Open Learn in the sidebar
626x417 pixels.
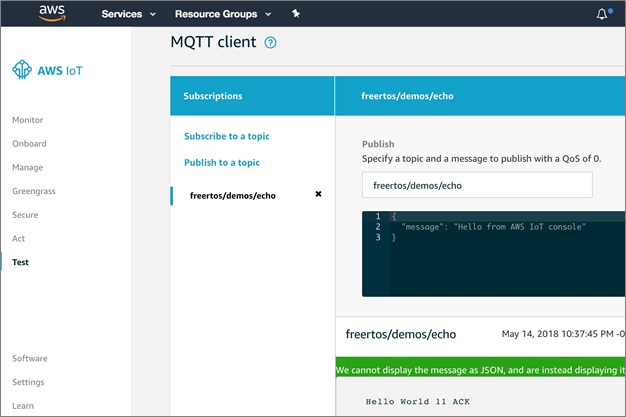pyautogui.click(x=23, y=406)
